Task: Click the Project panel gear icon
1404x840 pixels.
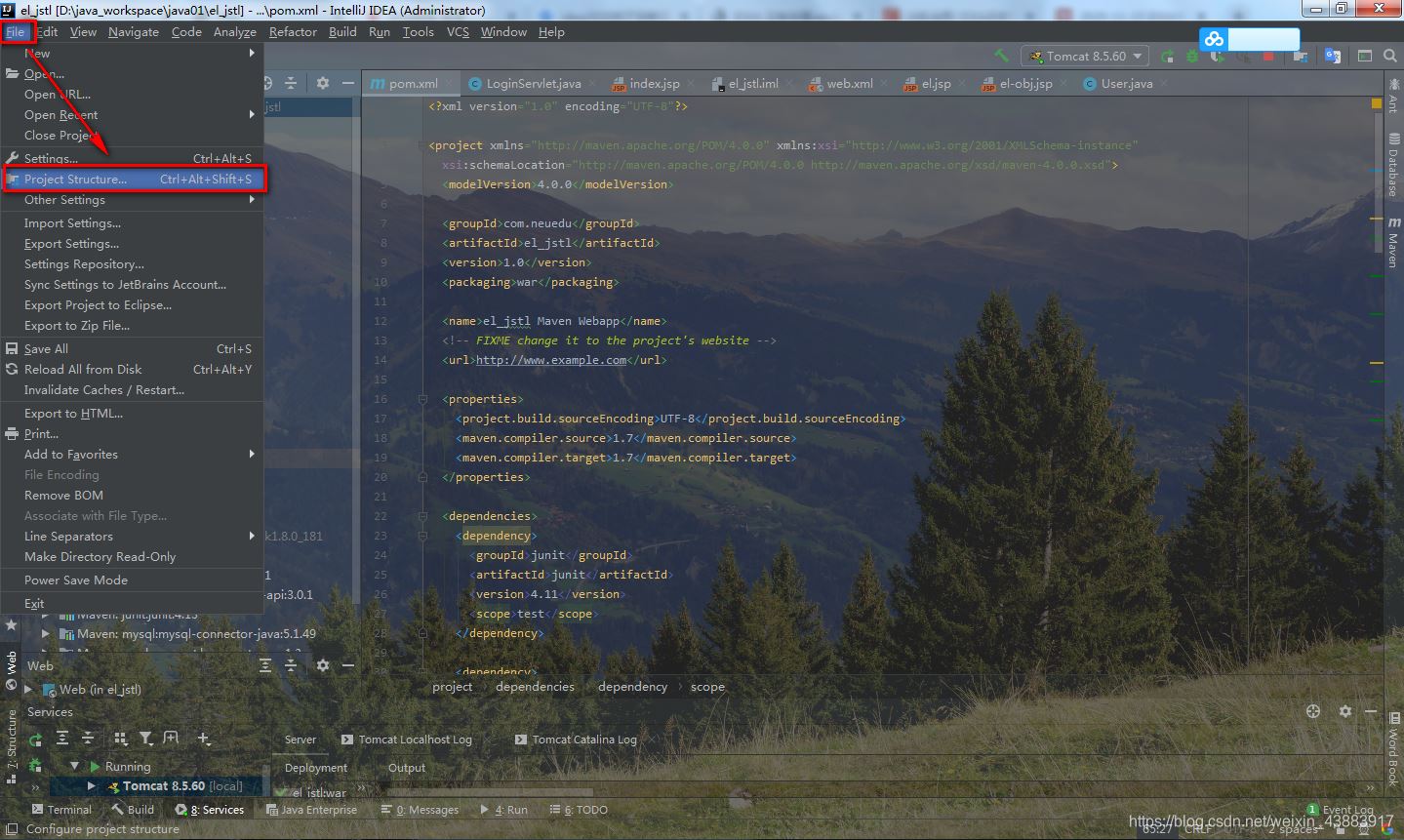Action: coord(323,83)
